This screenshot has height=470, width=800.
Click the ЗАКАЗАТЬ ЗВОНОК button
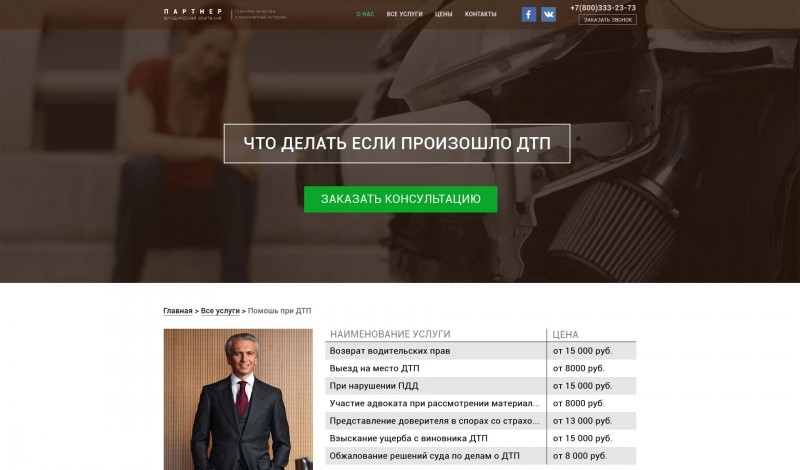(x=608, y=20)
